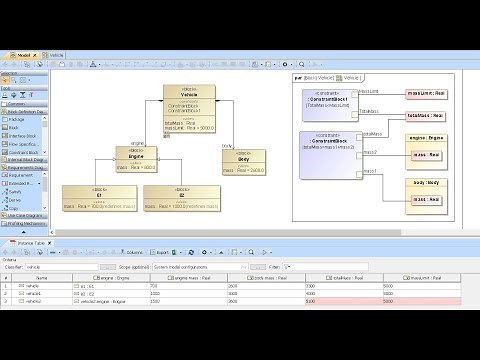Viewport: 480px width, 360px height.
Task: Select the Interface Block palette item
Action: click(19, 136)
